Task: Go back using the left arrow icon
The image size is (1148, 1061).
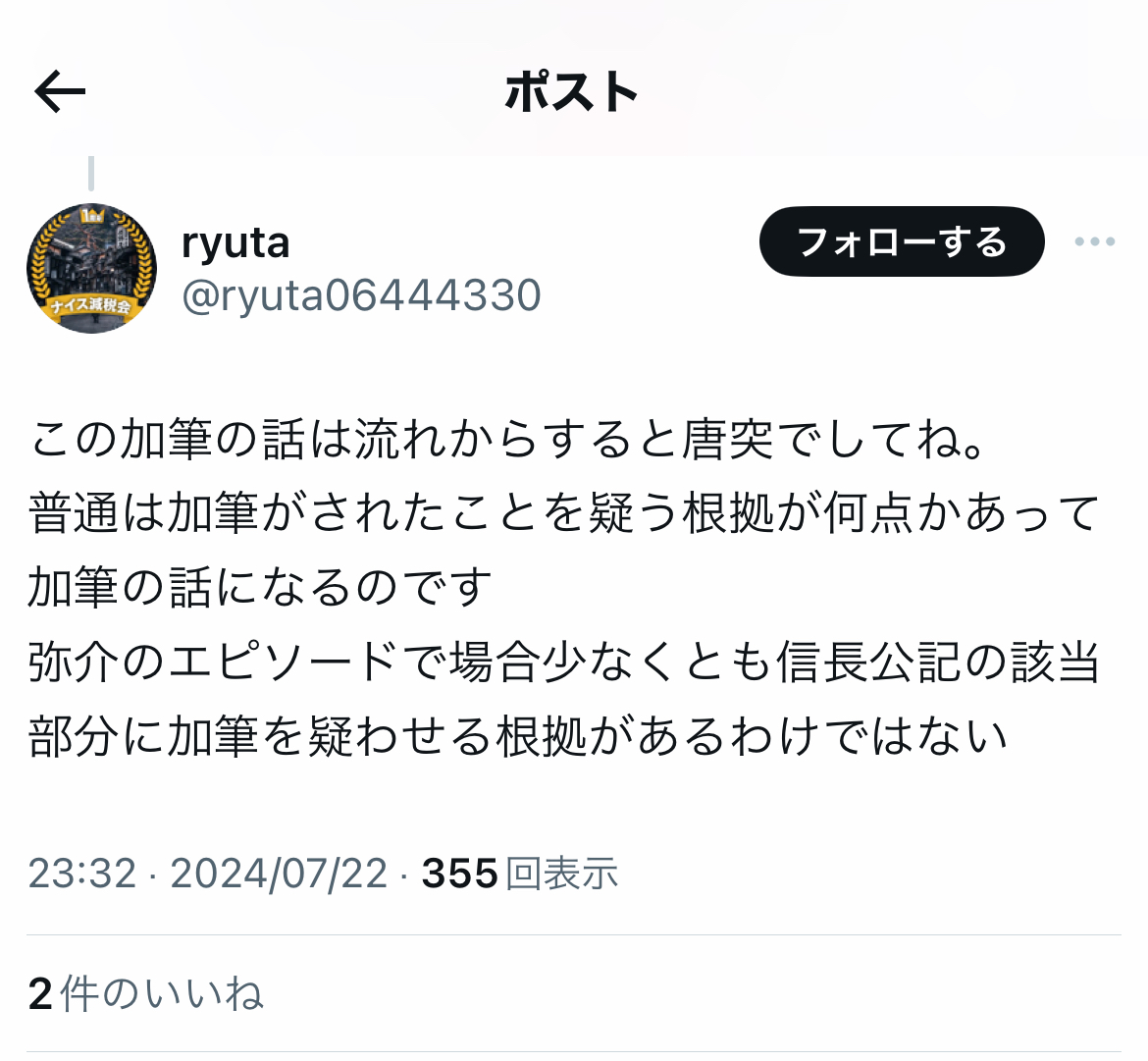Action: tap(60, 91)
